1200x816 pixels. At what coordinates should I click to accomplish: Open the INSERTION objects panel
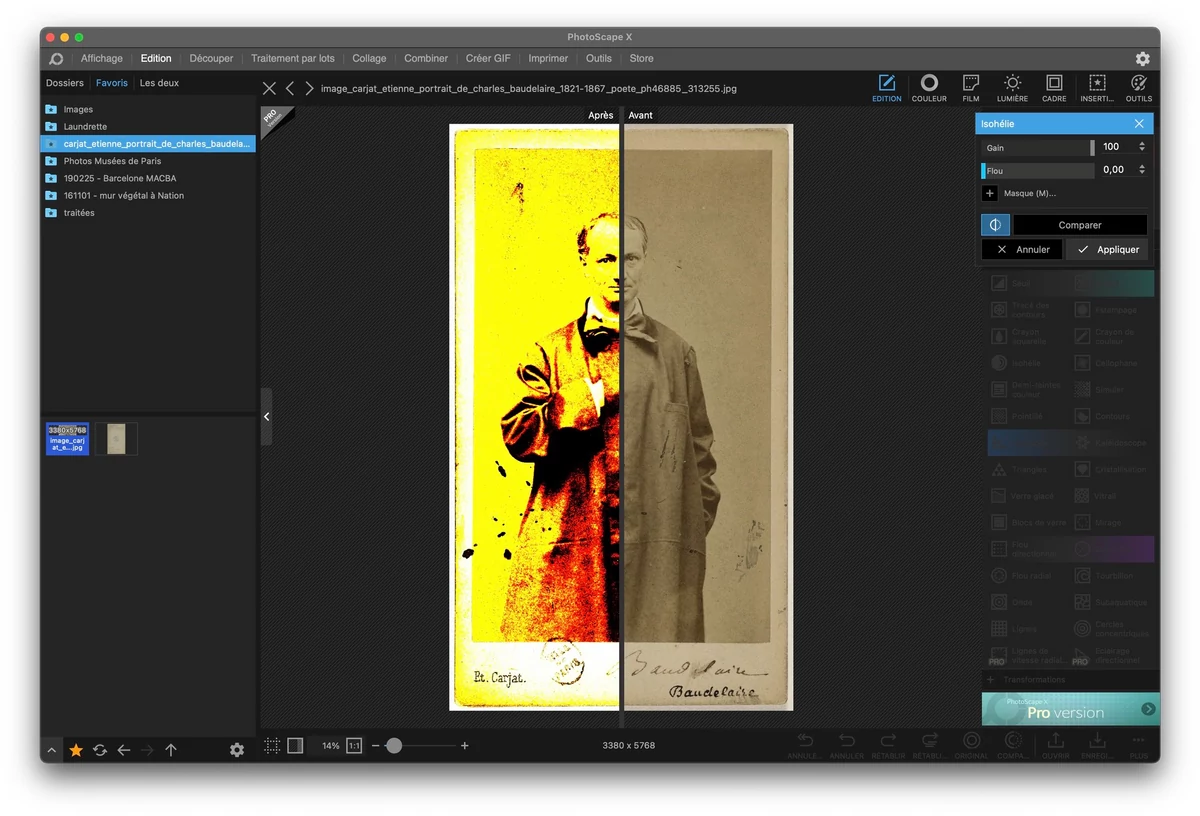pos(1097,88)
